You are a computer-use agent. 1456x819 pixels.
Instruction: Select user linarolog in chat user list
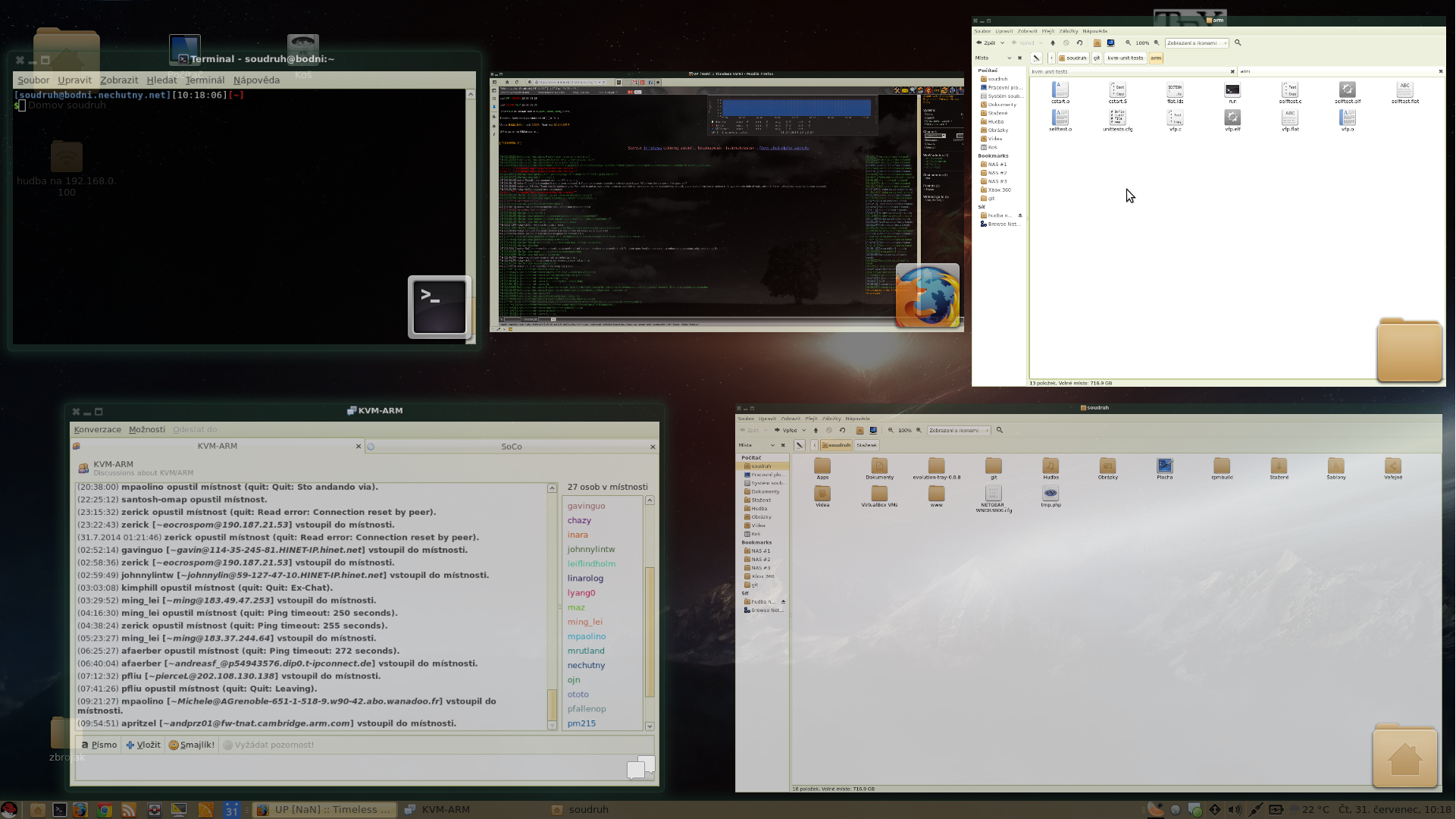pyautogui.click(x=585, y=578)
